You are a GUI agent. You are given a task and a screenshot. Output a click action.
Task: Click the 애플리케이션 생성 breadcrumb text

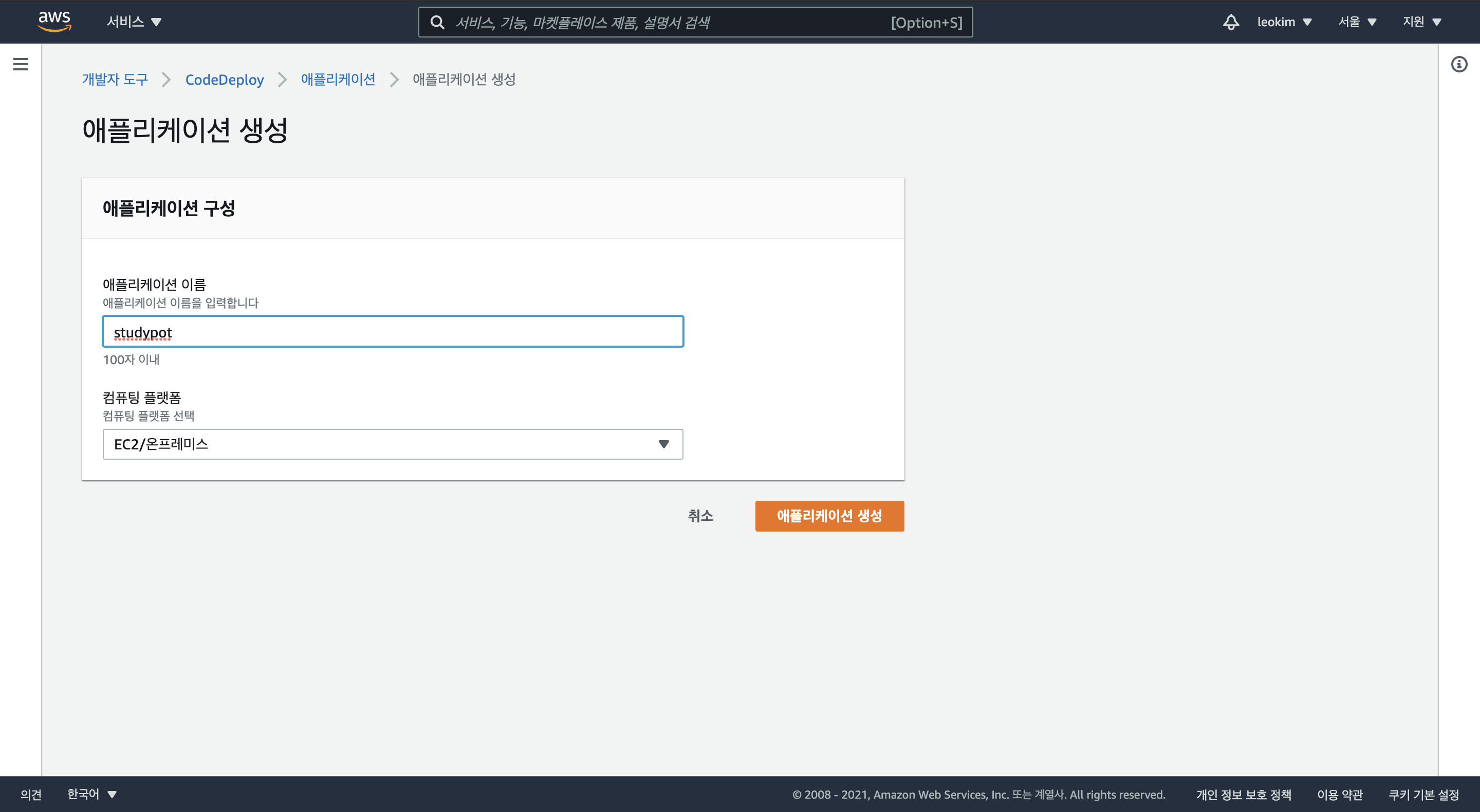tap(464, 79)
